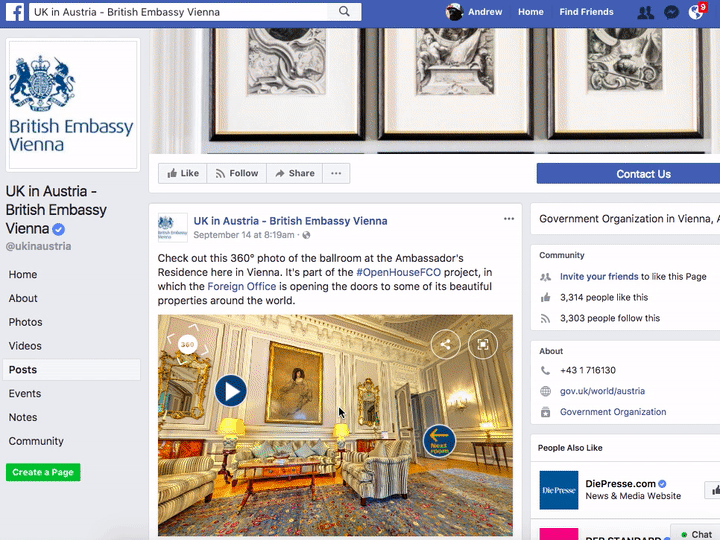Open the Messenger icon

[x=671, y=12]
